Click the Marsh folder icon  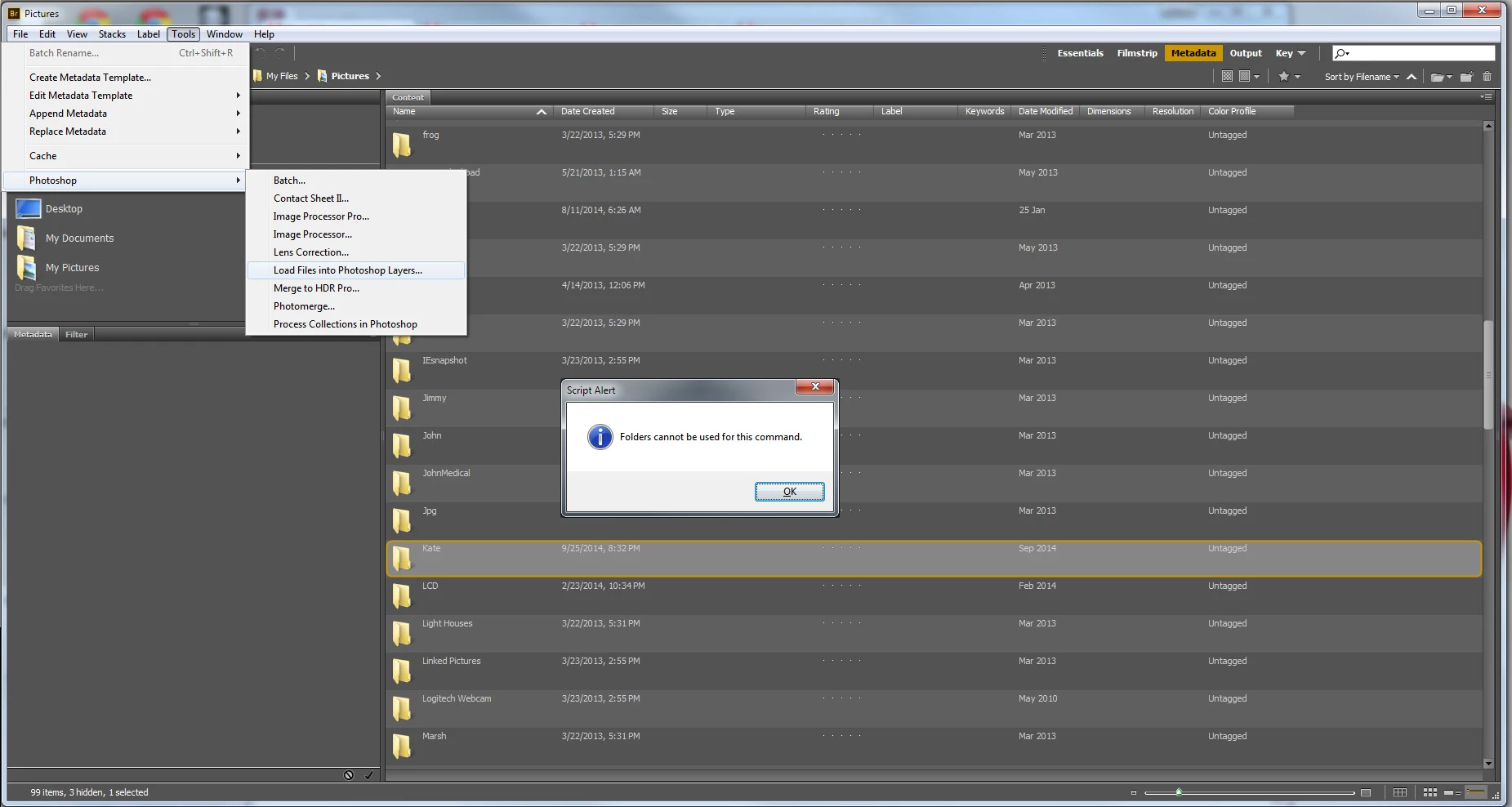(x=402, y=746)
